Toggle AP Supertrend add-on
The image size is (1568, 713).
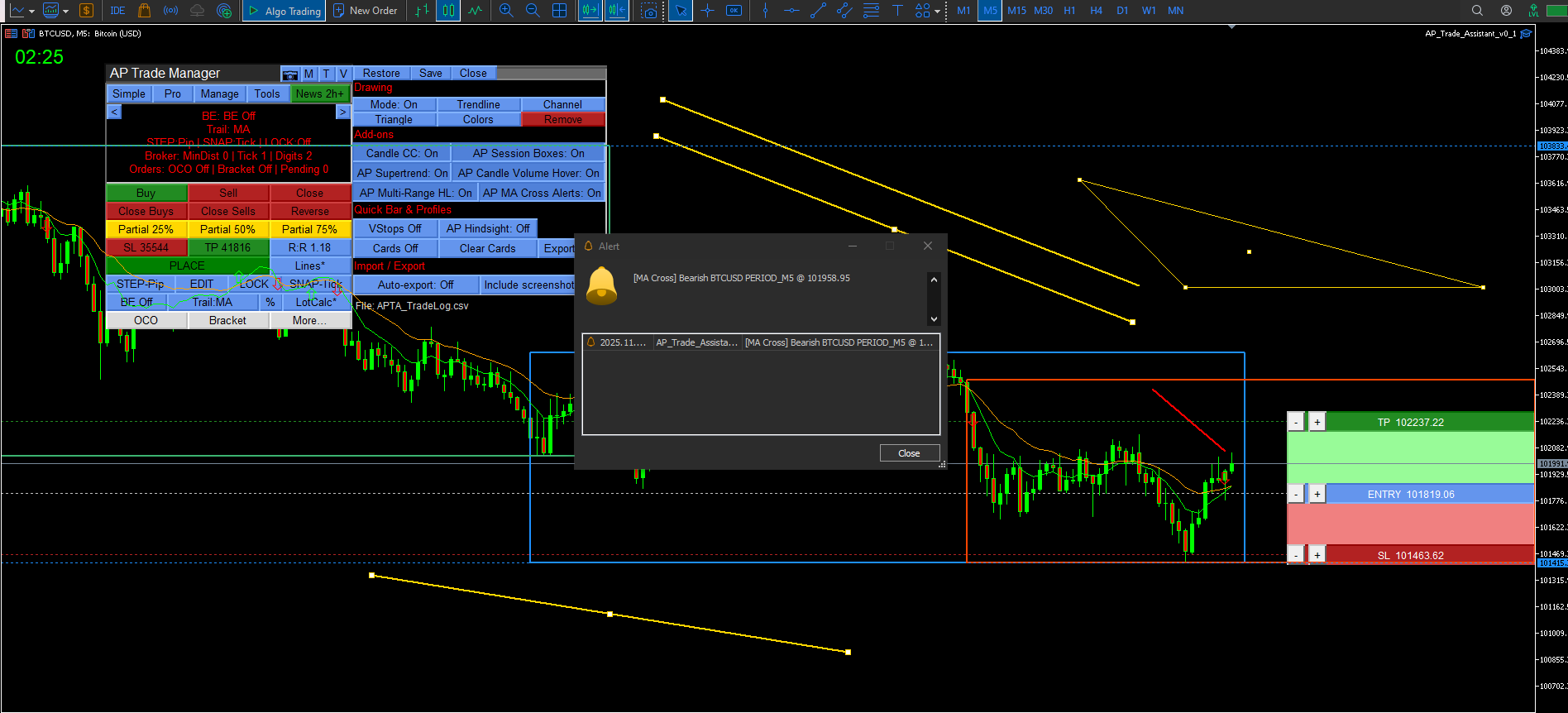(x=402, y=173)
